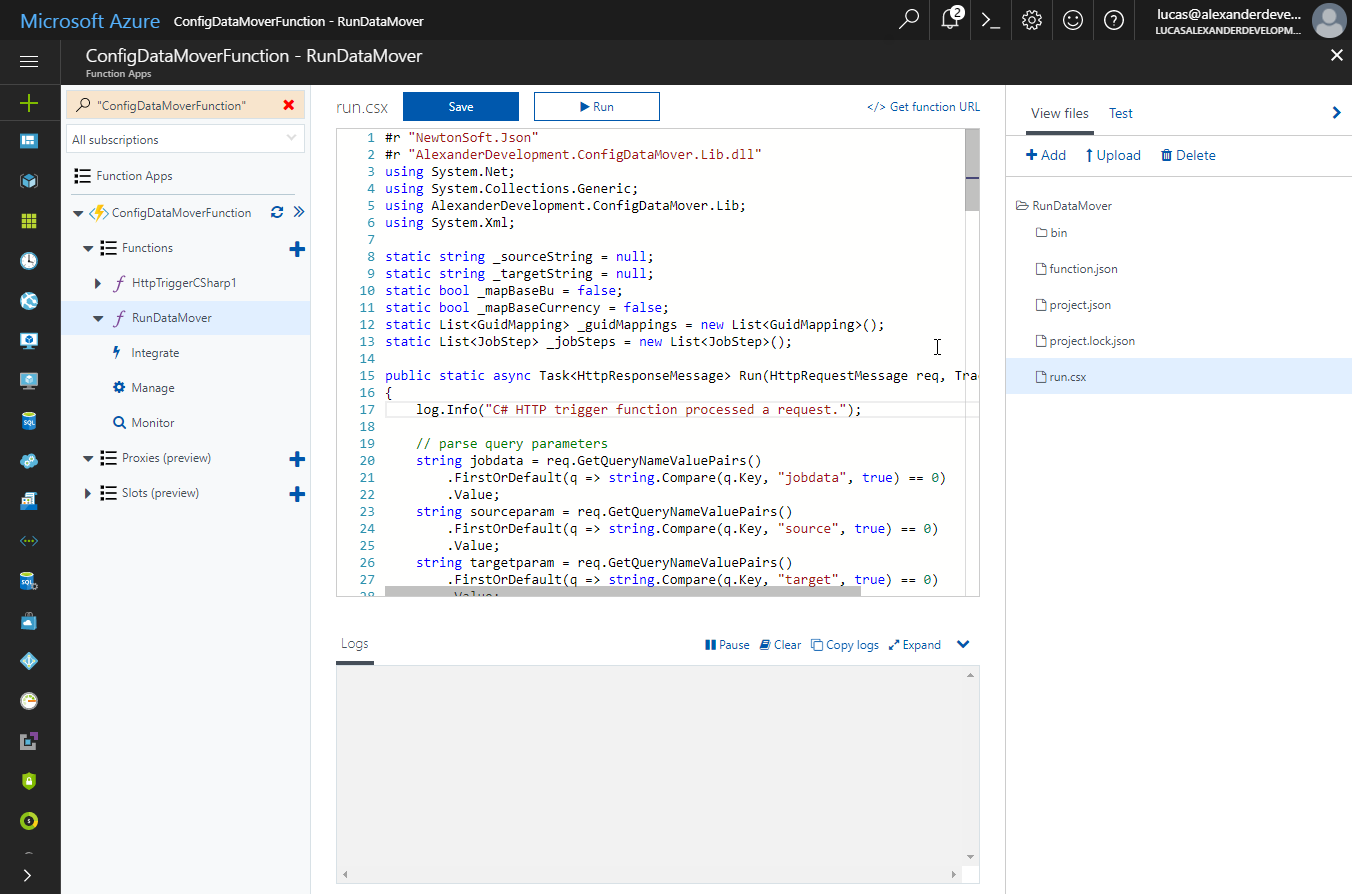Open the portal hamburger menu
Viewport: 1352px width, 894px height.
tap(29, 62)
